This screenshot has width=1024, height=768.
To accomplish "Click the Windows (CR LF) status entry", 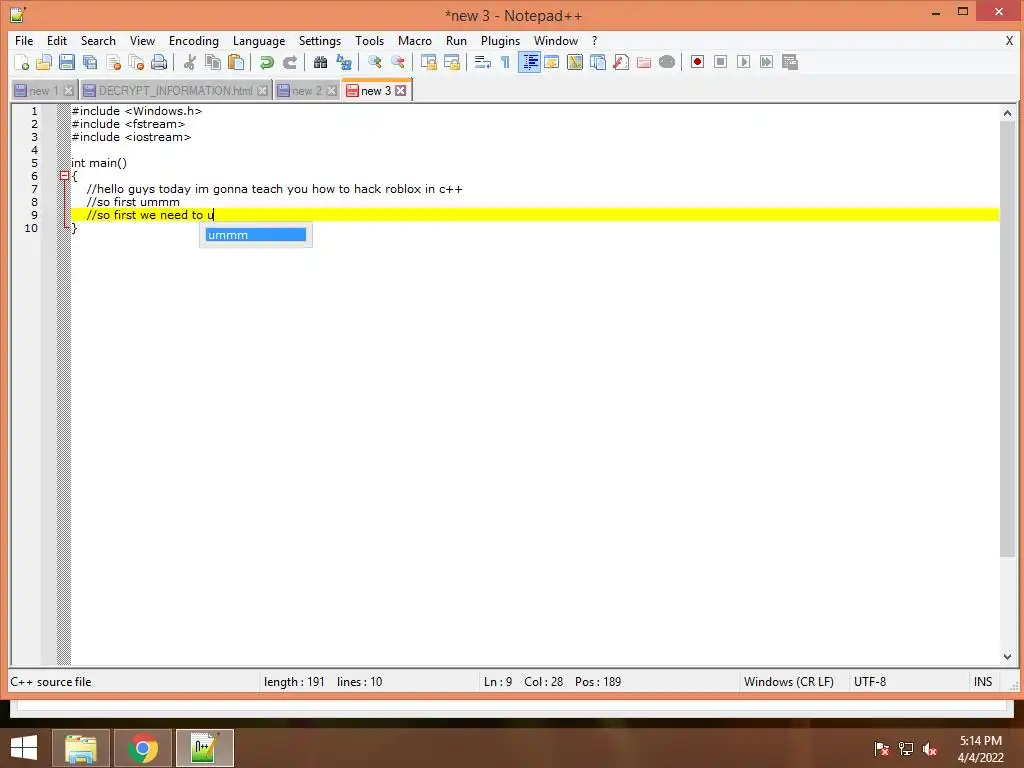I will (788, 682).
